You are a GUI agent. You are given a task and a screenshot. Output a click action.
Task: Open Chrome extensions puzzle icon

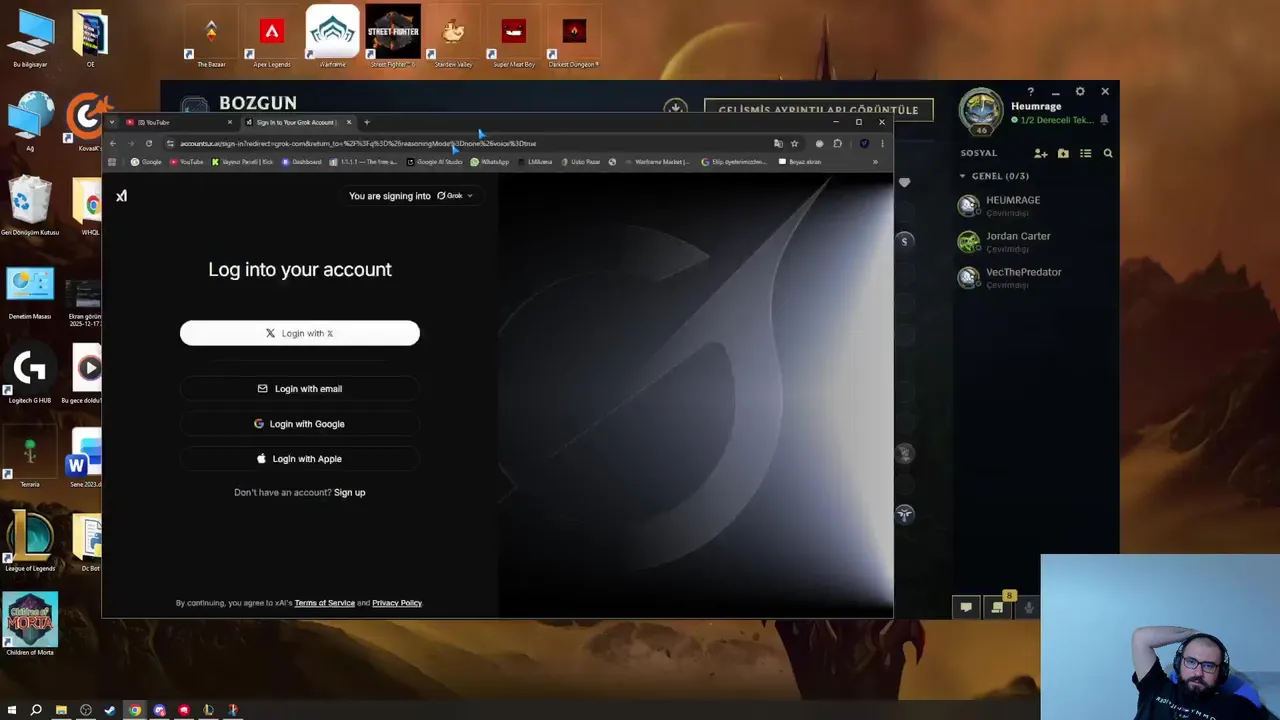pyautogui.click(x=838, y=143)
